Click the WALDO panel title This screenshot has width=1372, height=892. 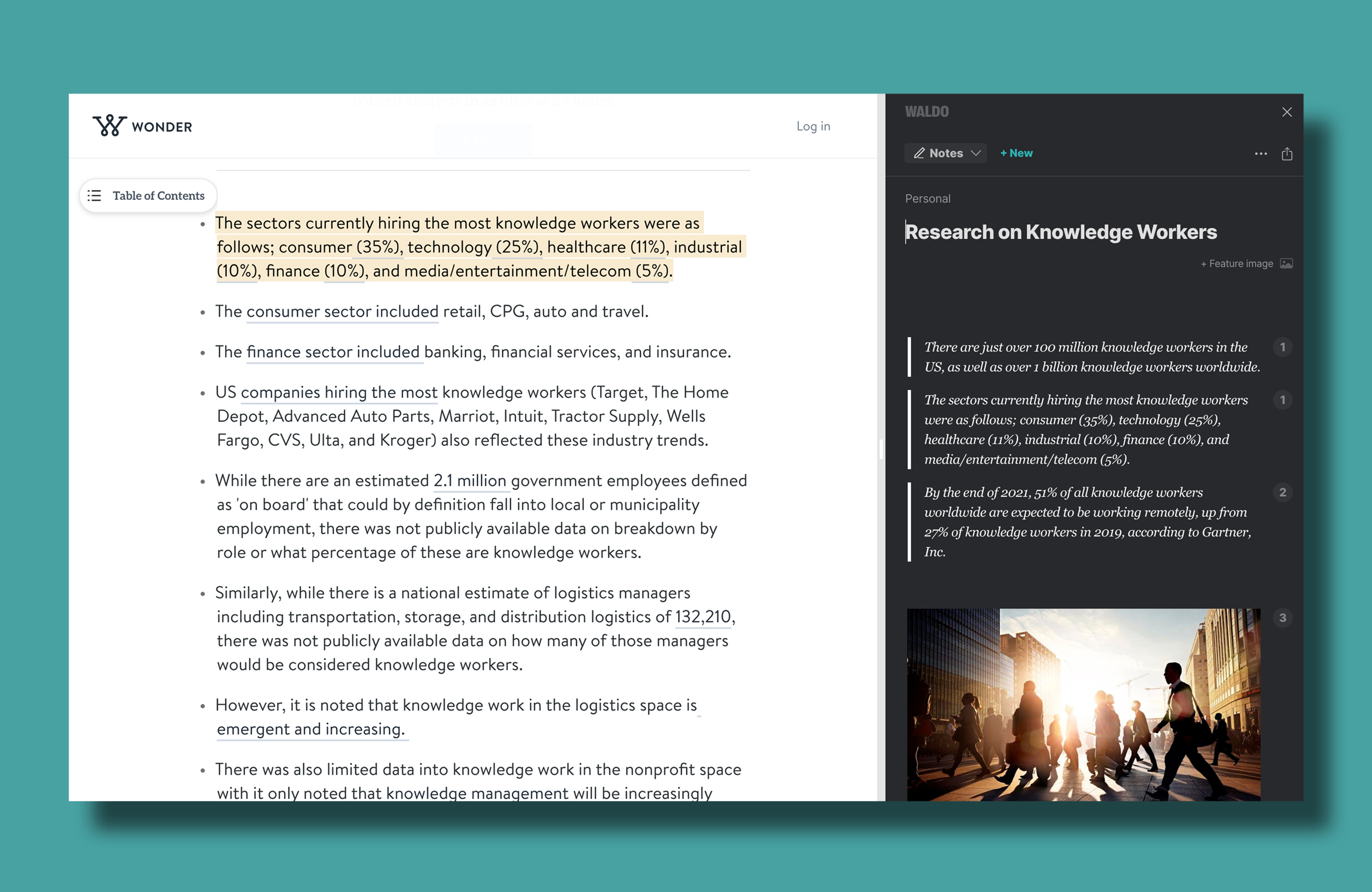point(927,112)
